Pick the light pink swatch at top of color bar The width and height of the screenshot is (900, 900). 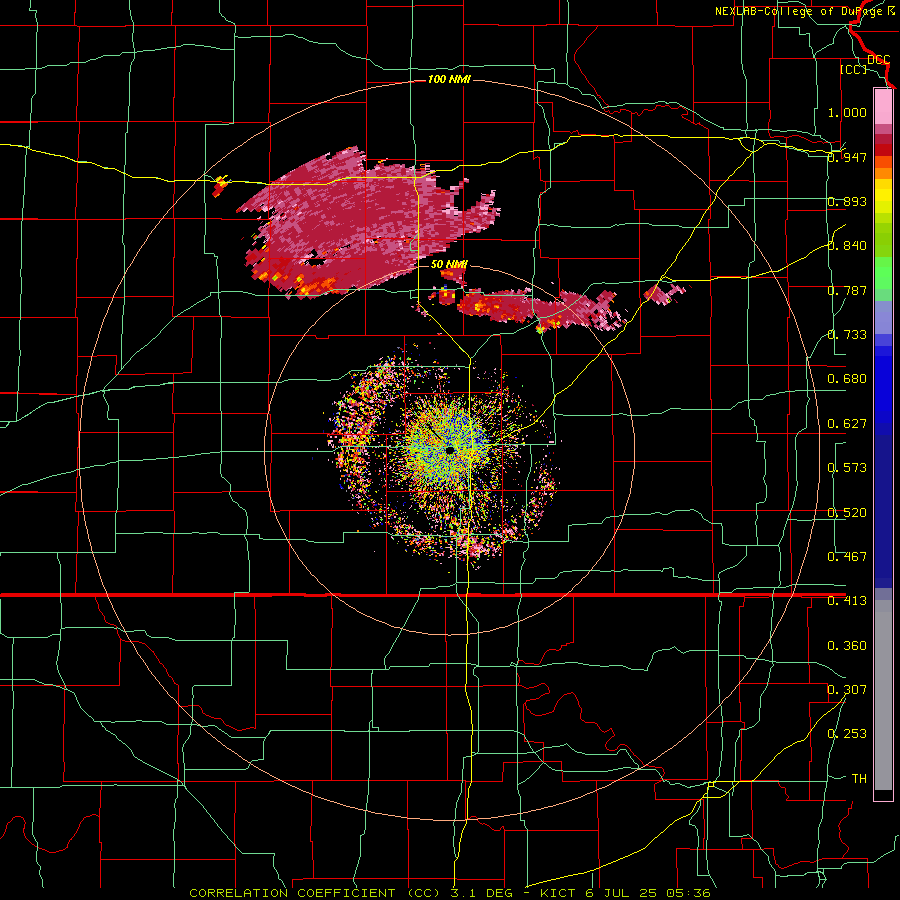pyautogui.click(x=883, y=106)
